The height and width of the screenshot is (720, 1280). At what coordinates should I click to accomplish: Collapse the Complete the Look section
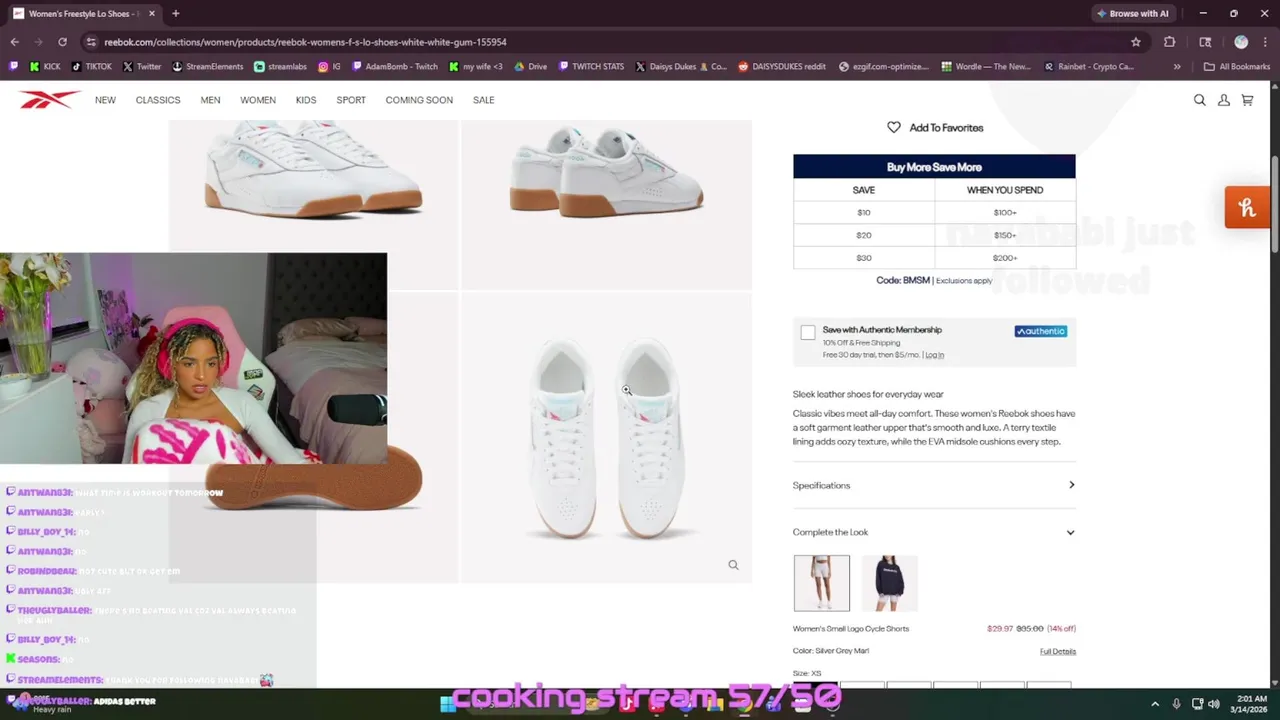pos(934,532)
